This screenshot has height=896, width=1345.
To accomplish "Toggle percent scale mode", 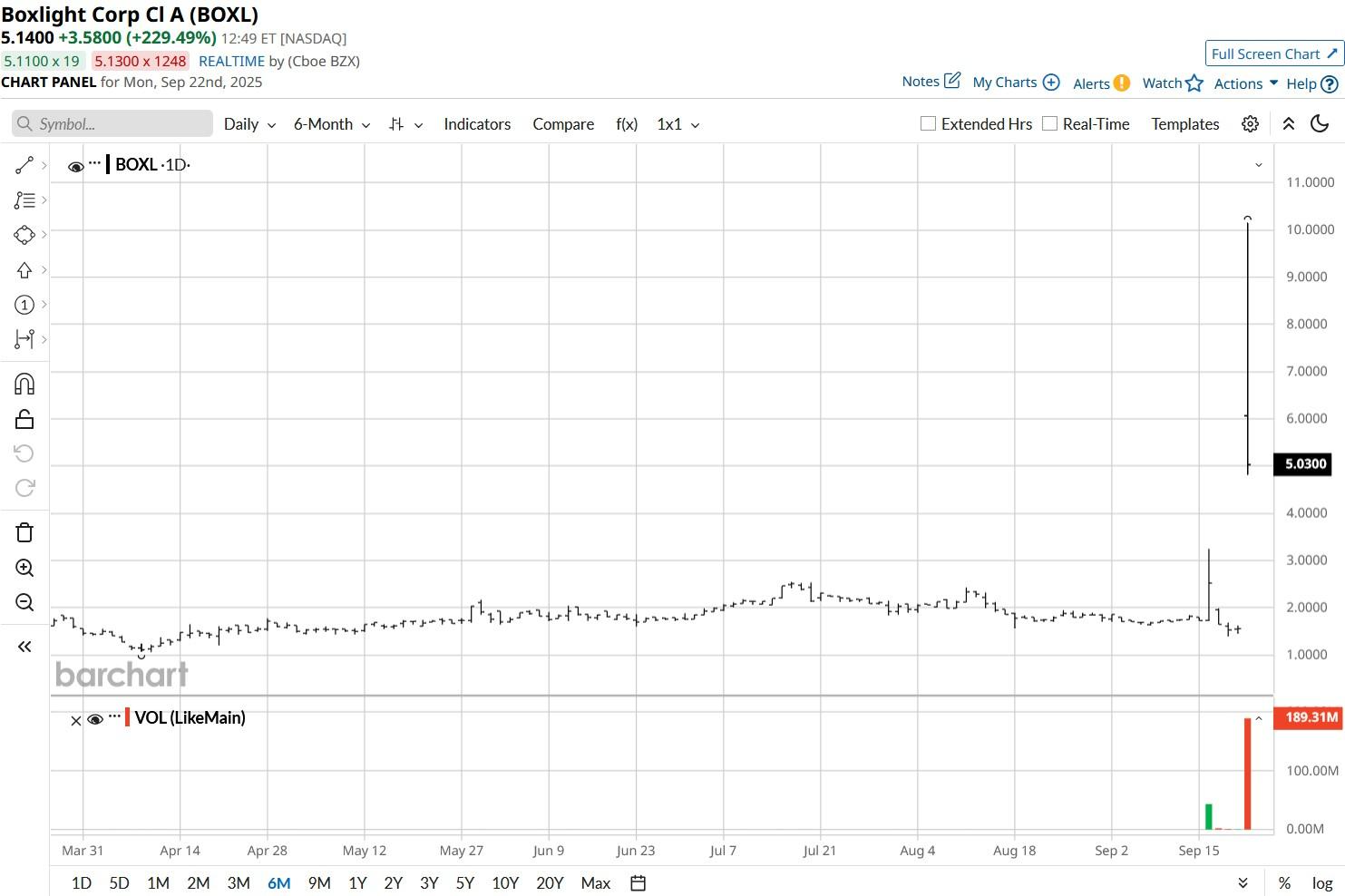I will tap(1284, 883).
